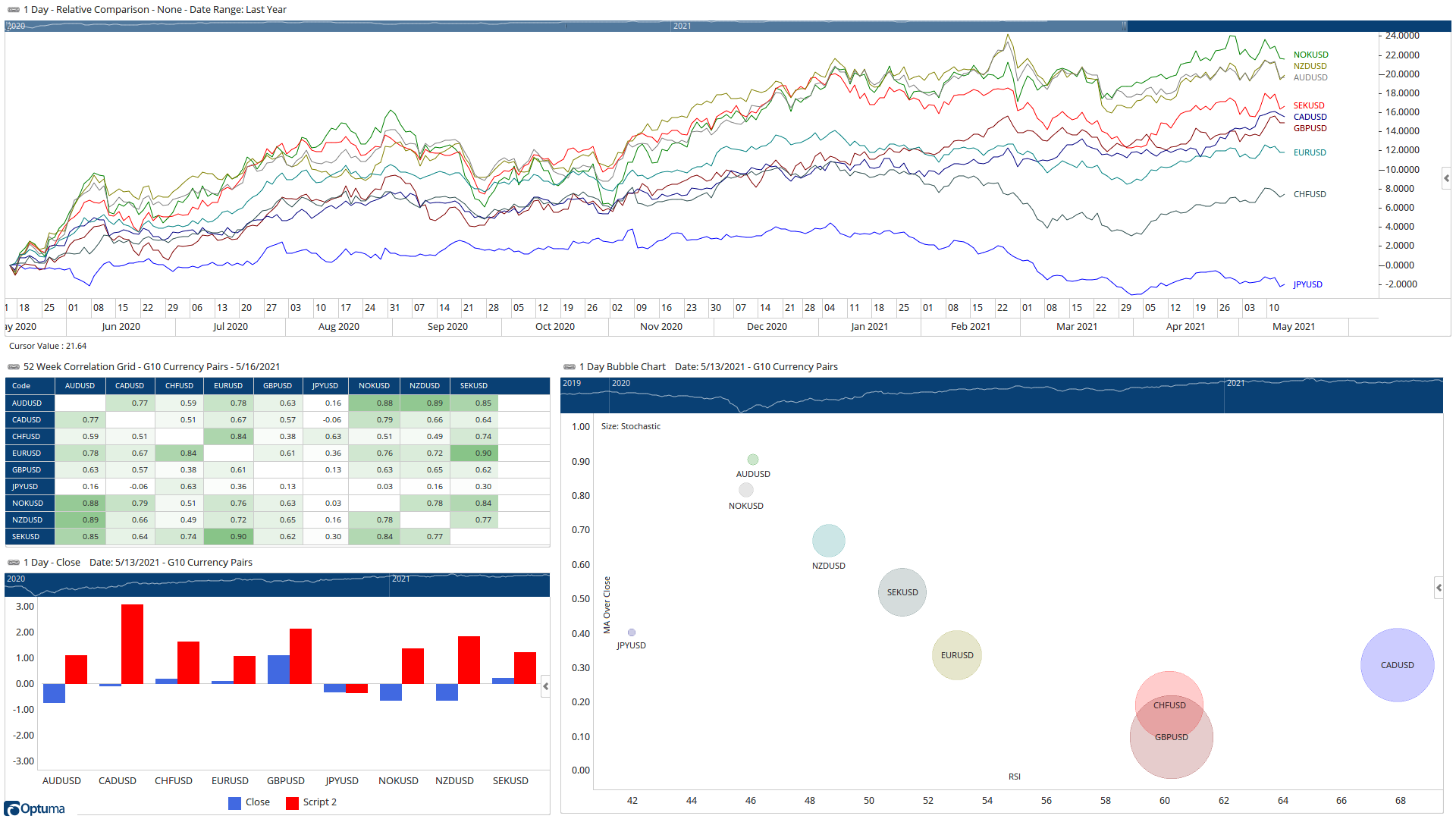Expand side panel arrow on comparison chart

pyautogui.click(x=1446, y=179)
